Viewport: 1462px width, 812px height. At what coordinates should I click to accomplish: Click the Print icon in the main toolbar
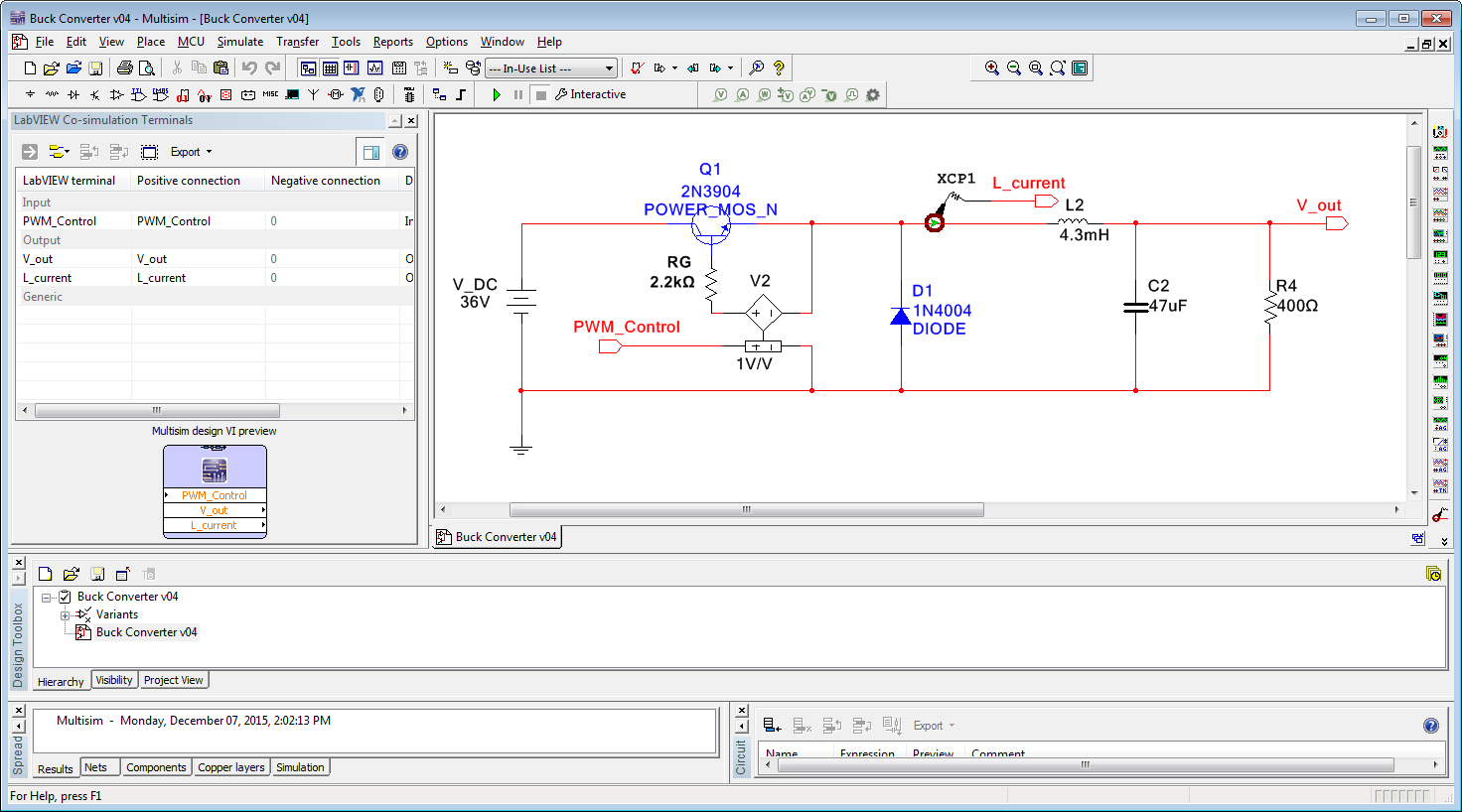(x=125, y=68)
